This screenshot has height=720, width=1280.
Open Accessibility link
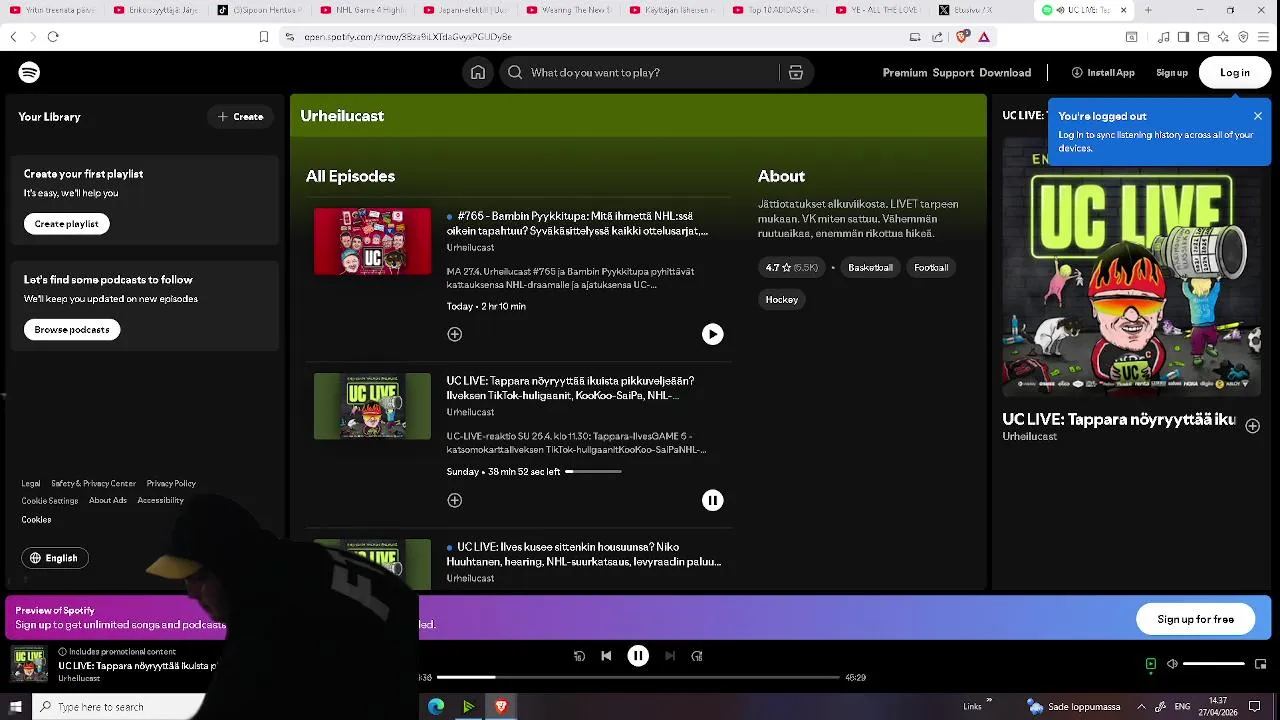(x=161, y=501)
